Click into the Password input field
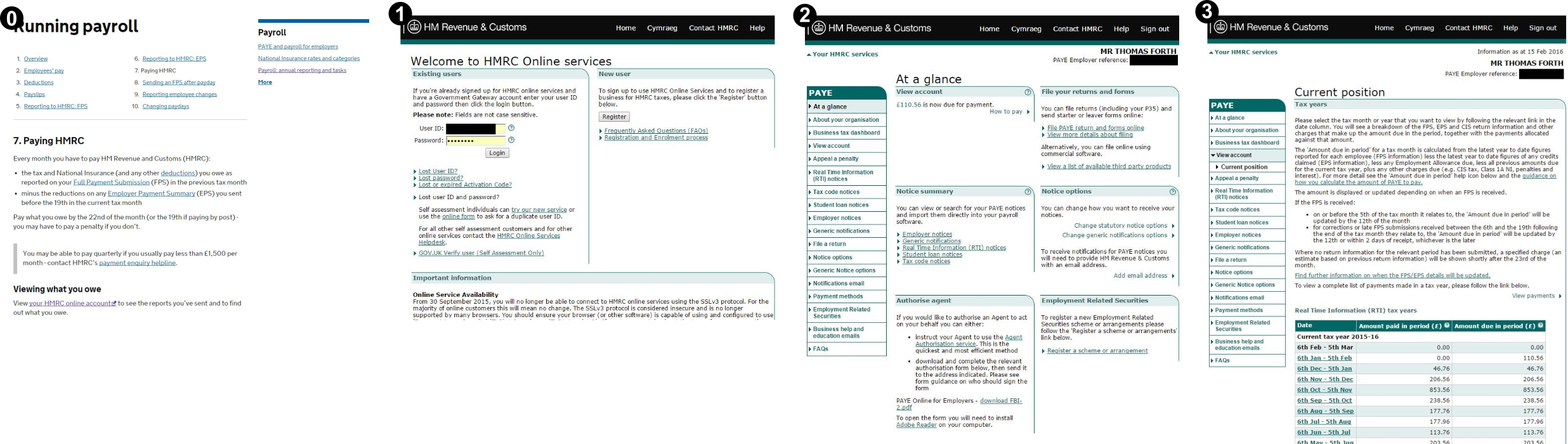The image size is (1568, 444). coord(476,141)
